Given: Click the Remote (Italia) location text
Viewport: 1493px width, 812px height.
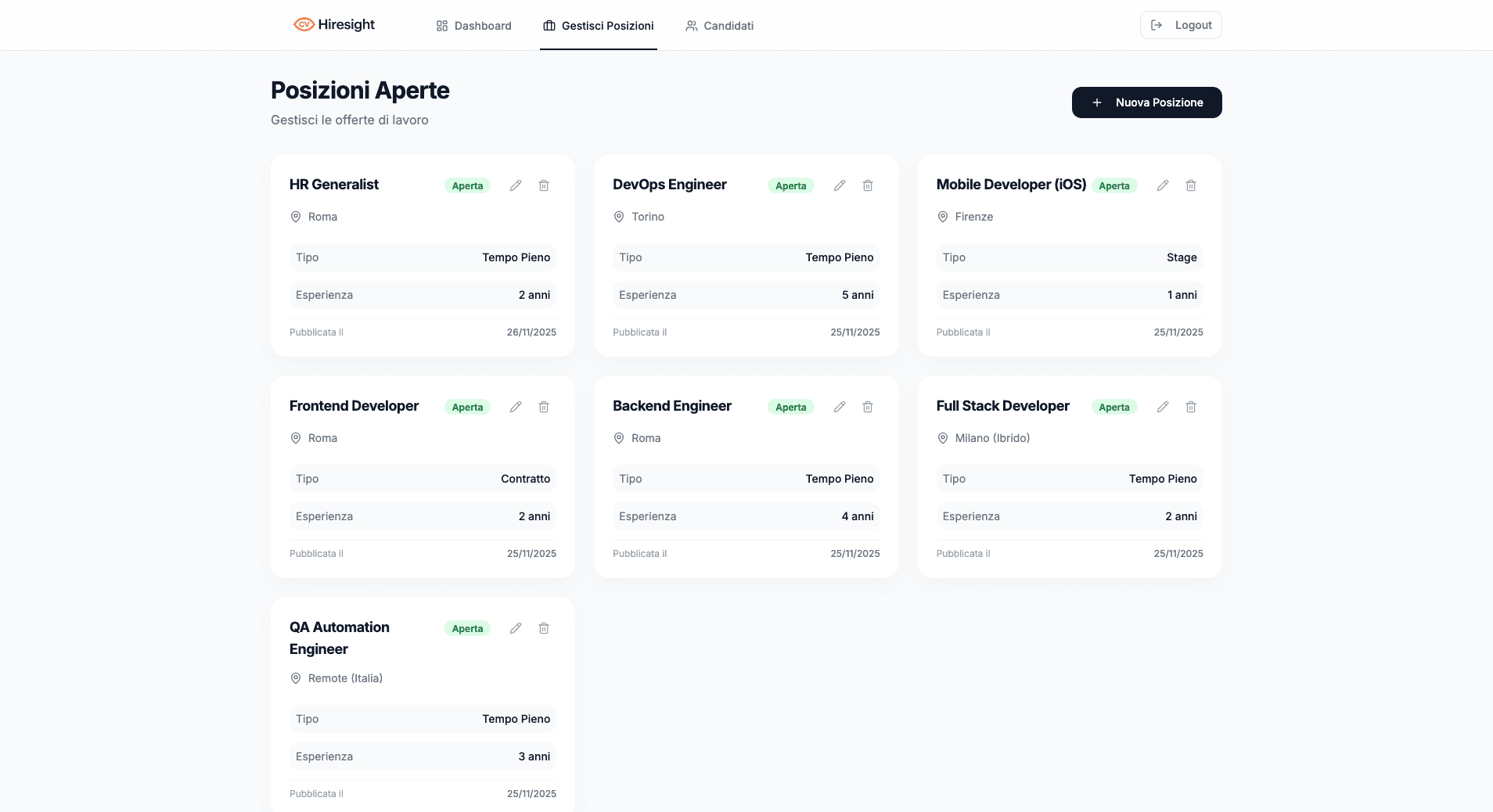Looking at the screenshot, I should (x=345, y=678).
